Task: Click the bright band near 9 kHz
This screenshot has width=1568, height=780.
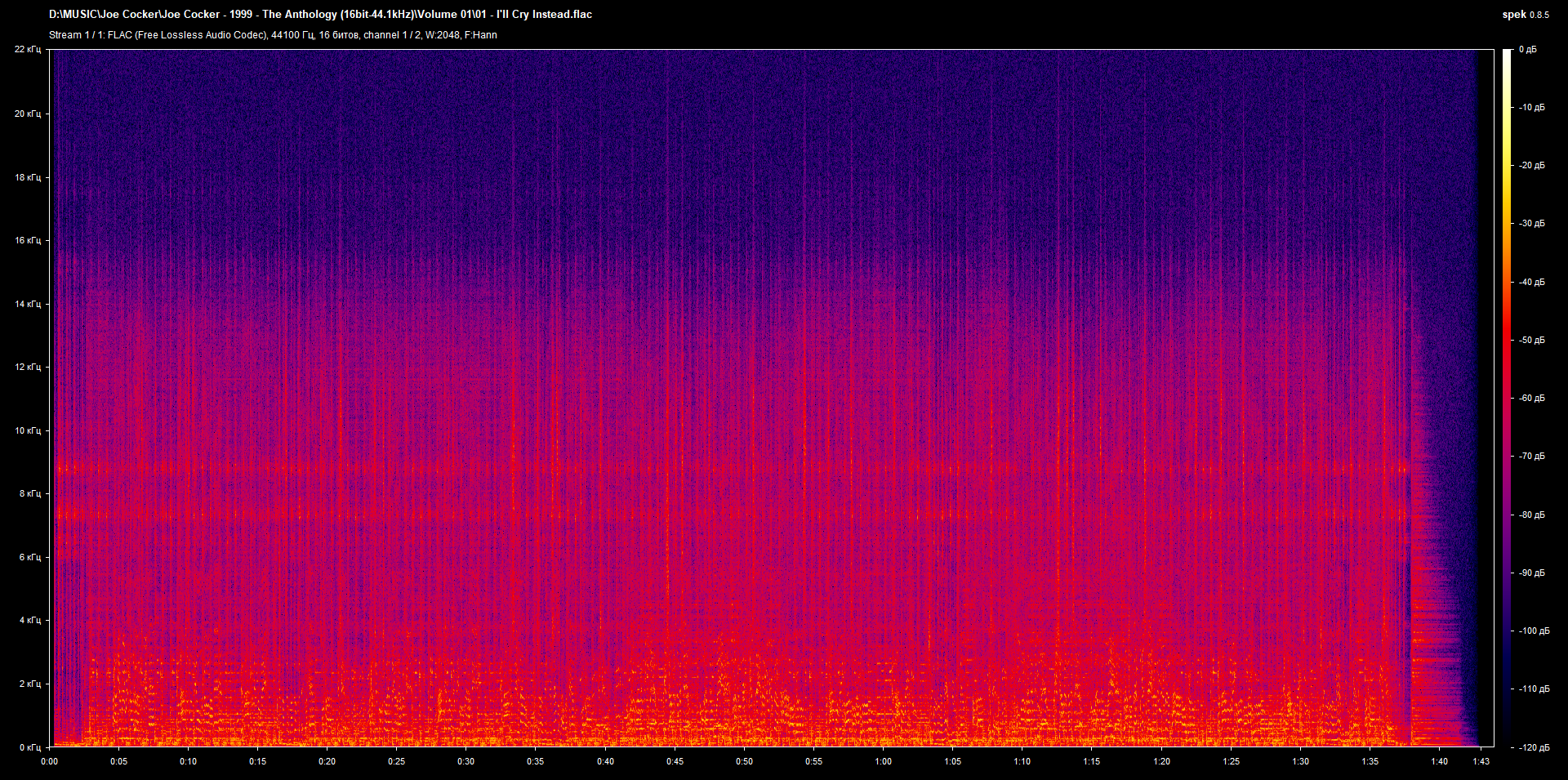Action: (731, 469)
